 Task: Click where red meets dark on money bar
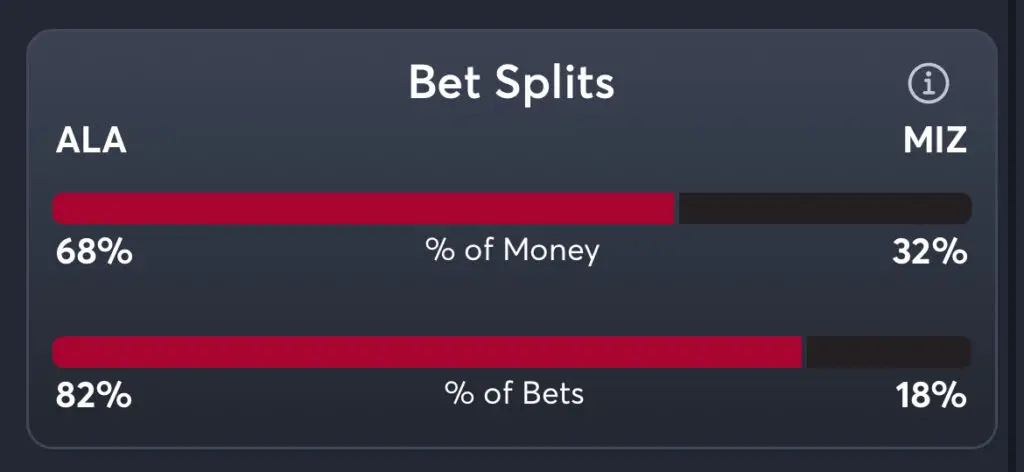pos(678,208)
